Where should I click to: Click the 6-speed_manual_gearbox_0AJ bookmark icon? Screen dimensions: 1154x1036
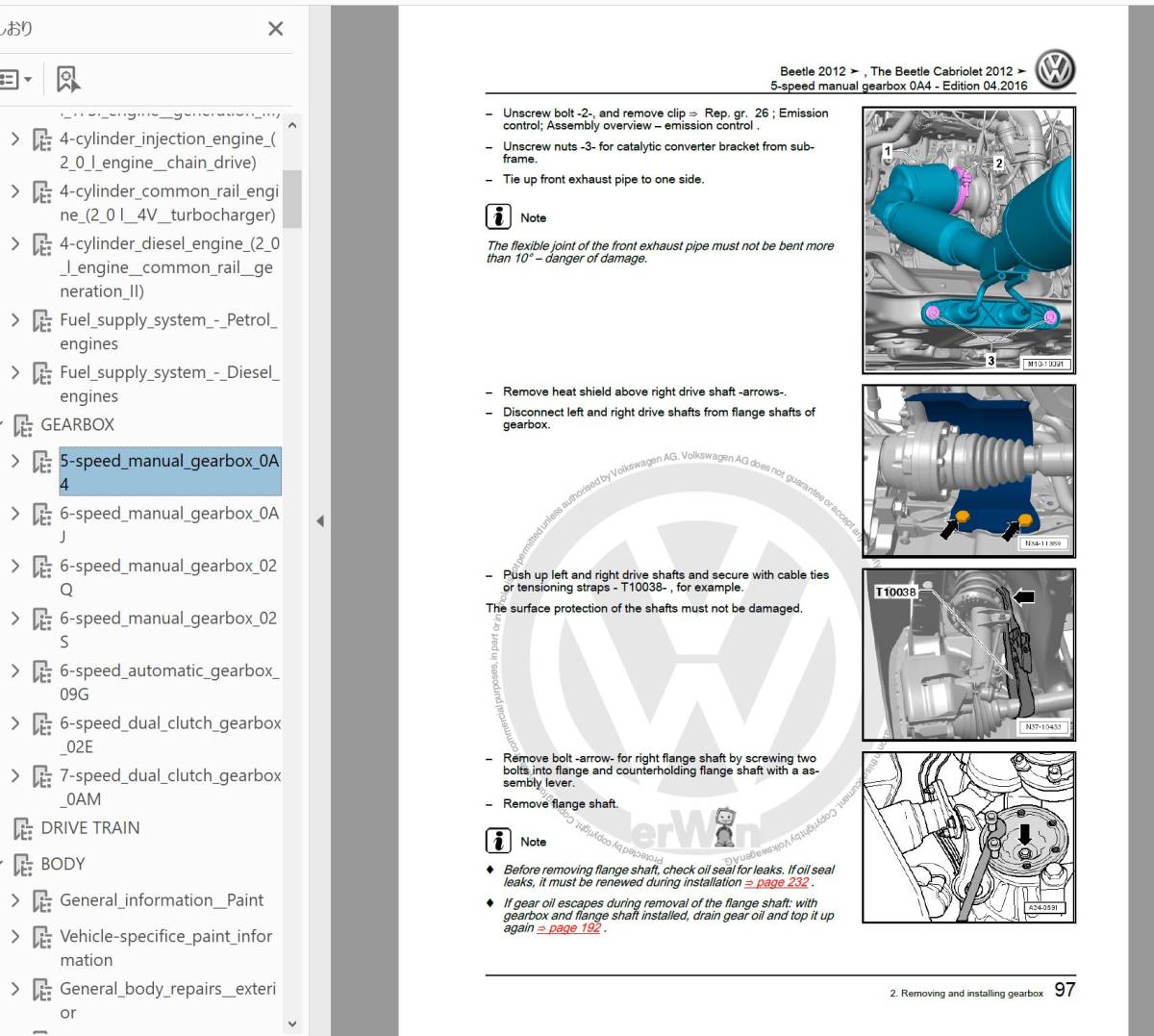click(42, 515)
